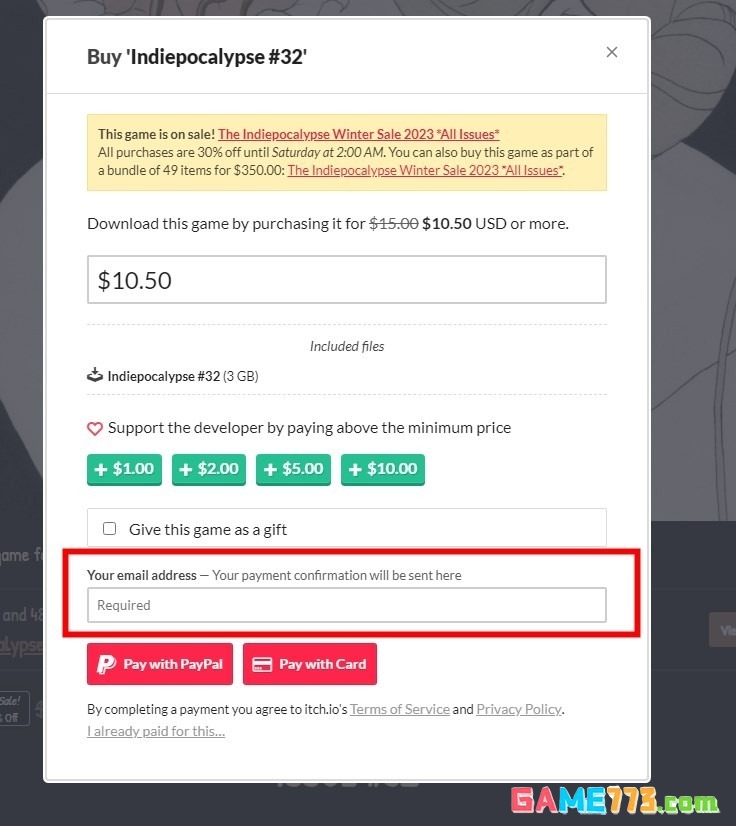This screenshot has width=736, height=826.
Task: Open the Terms of Service link
Action: click(x=399, y=709)
